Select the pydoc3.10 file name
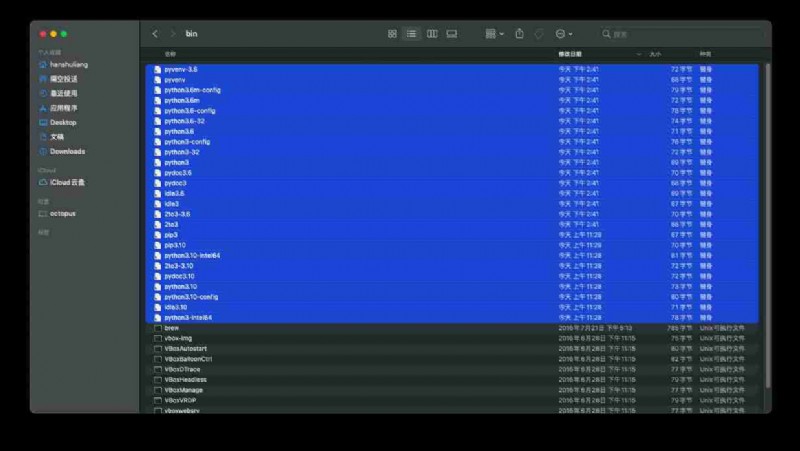The width and height of the screenshot is (800, 451). (x=180, y=277)
